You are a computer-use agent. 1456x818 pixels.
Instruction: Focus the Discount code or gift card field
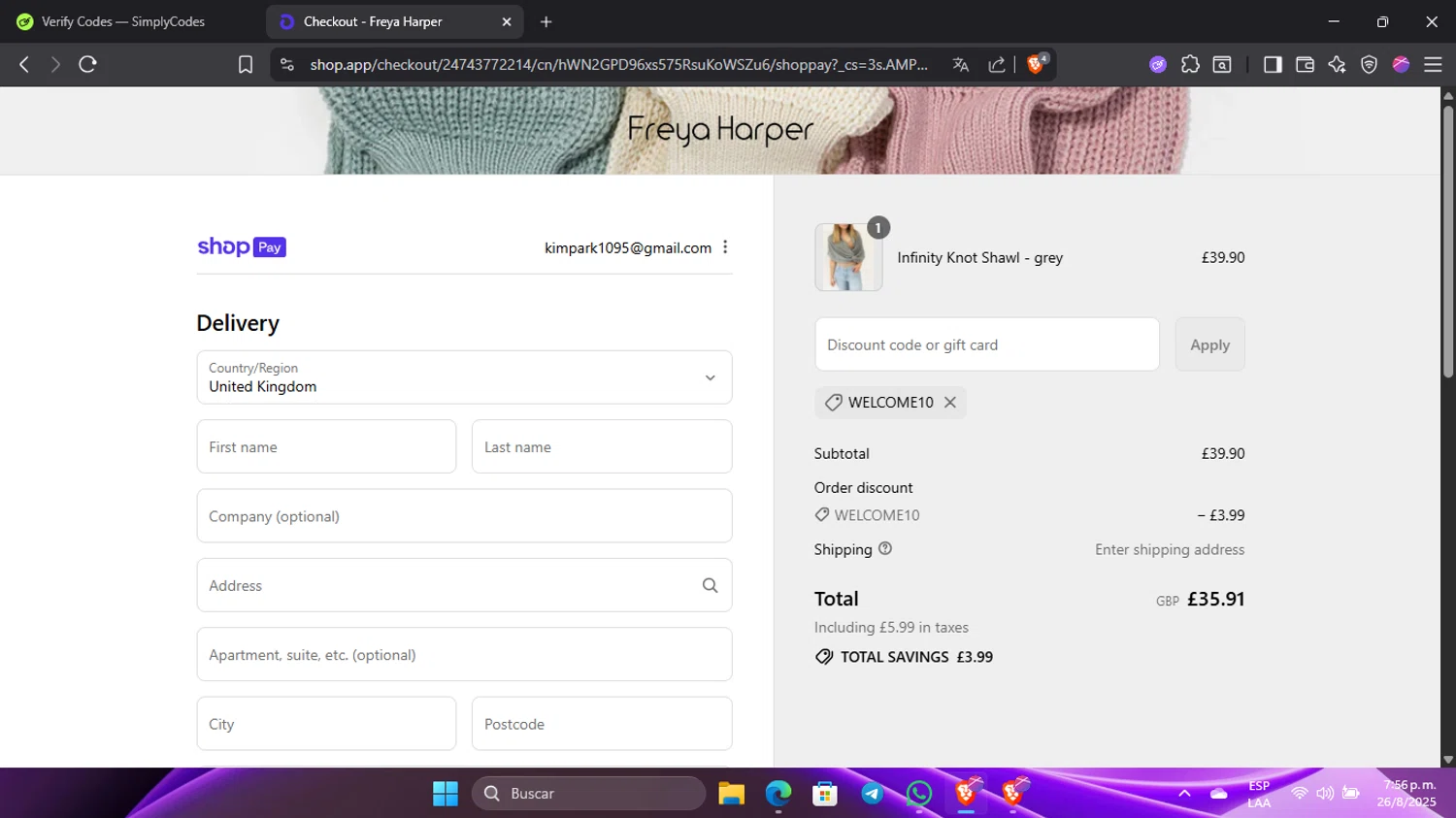click(x=987, y=344)
